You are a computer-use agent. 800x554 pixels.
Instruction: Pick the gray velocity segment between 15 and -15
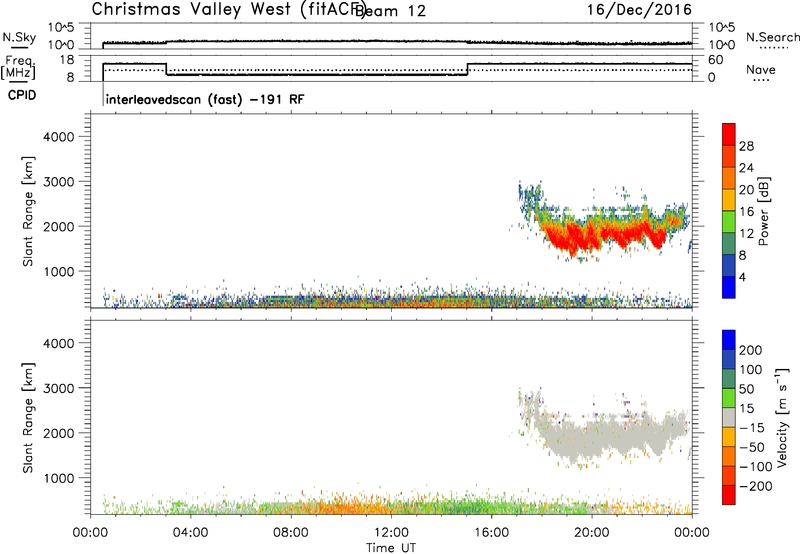pos(729,417)
